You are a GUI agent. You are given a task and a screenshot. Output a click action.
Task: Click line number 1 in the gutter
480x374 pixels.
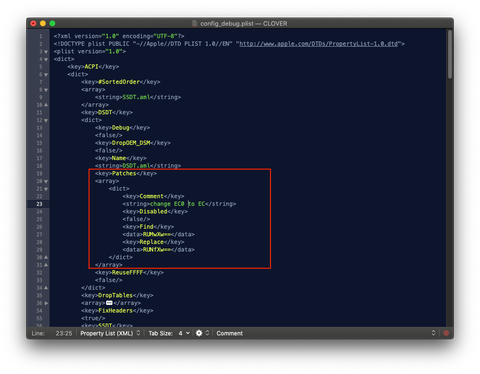tap(41, 36)
